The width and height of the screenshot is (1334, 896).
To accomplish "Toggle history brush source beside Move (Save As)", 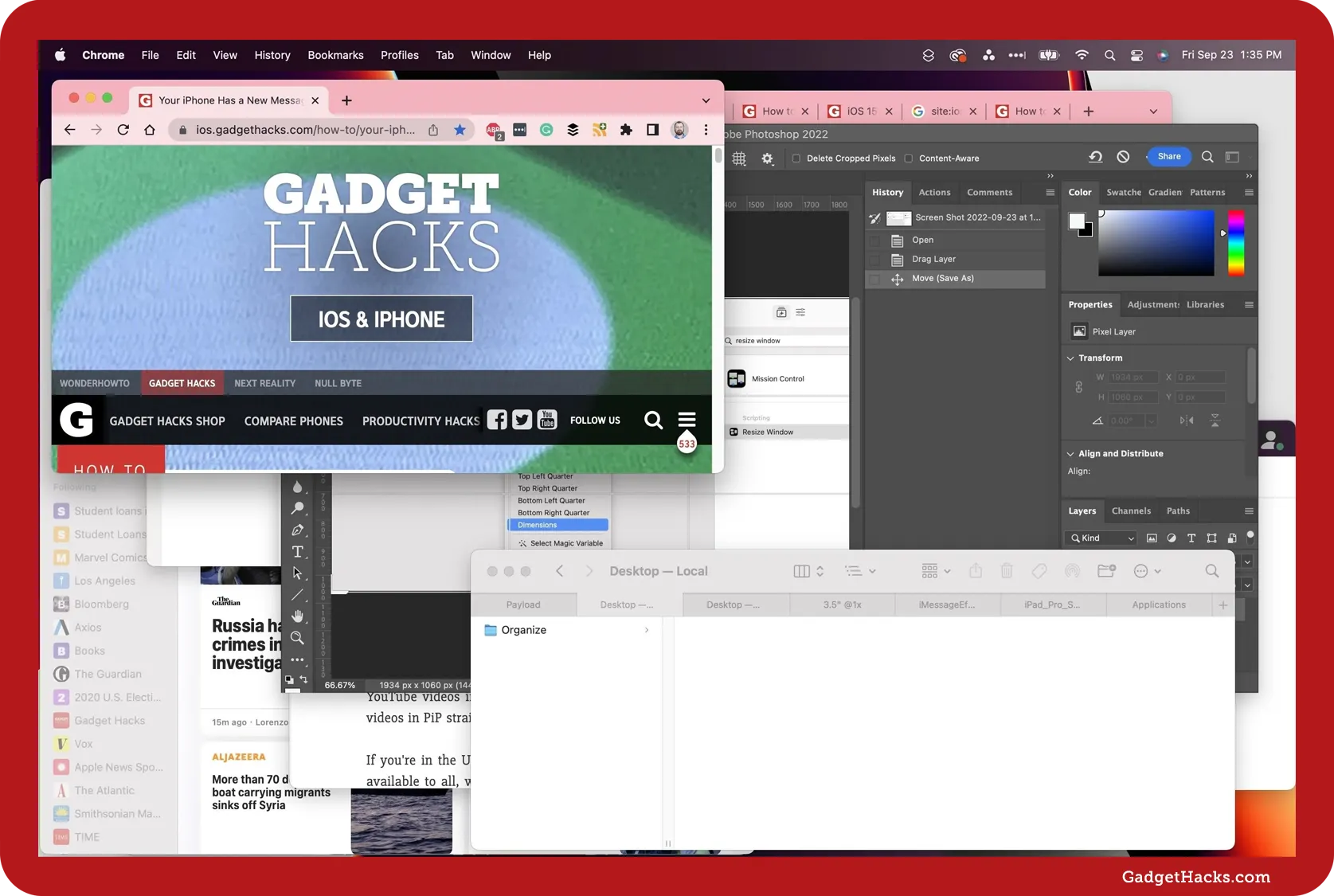I will point(874,279).
